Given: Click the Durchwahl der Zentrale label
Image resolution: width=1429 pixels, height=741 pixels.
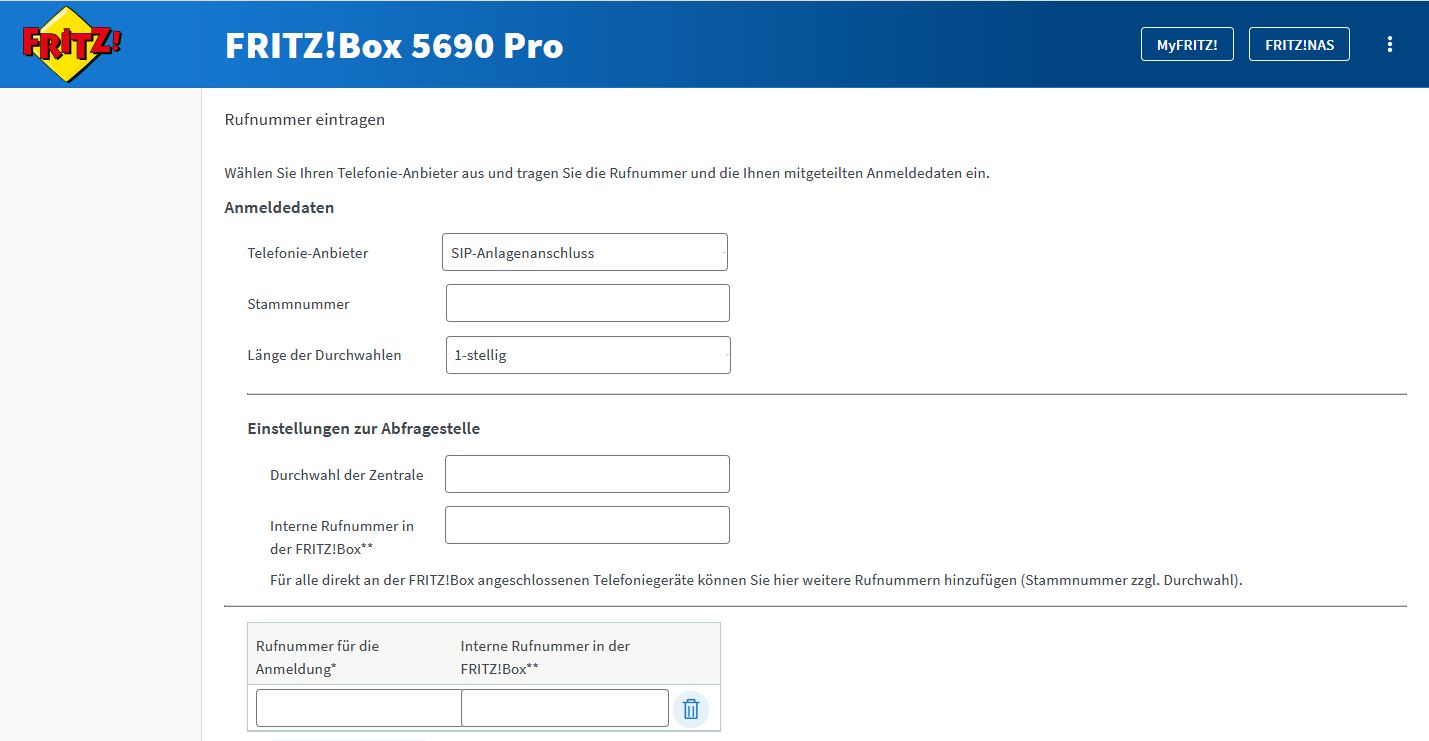Looking at the screenshot, I should (346, 475).
